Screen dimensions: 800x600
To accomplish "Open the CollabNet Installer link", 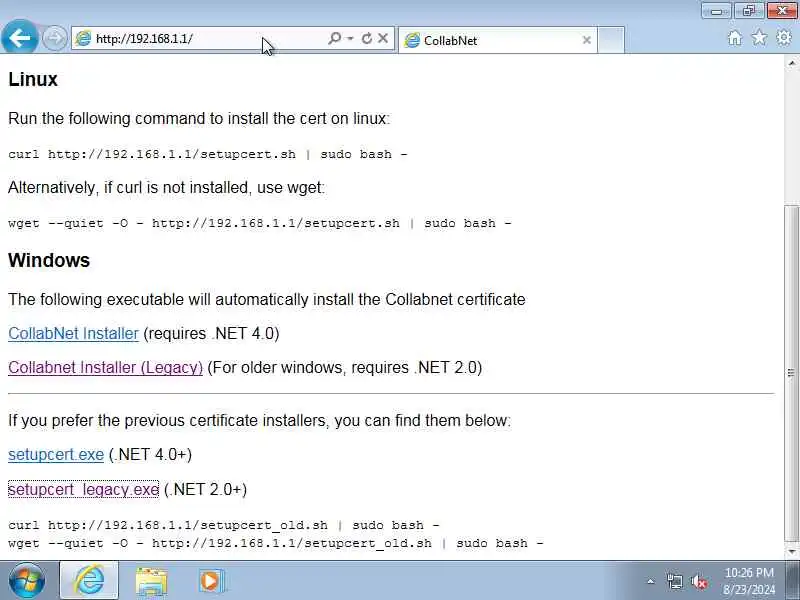I will tap(73, 333).
